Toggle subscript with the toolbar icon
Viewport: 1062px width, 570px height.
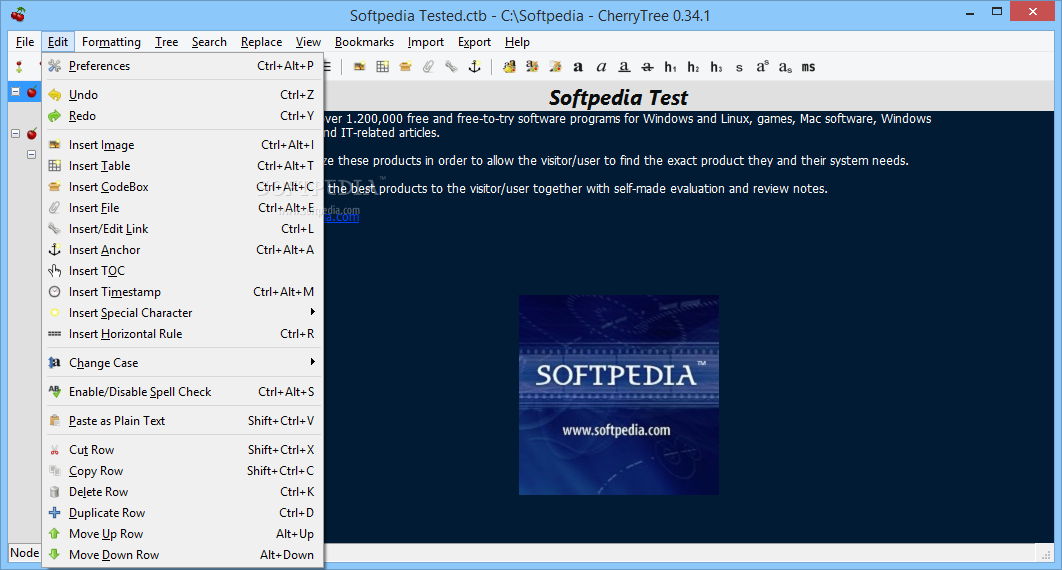pyautogui.click(x=785, y=66)
